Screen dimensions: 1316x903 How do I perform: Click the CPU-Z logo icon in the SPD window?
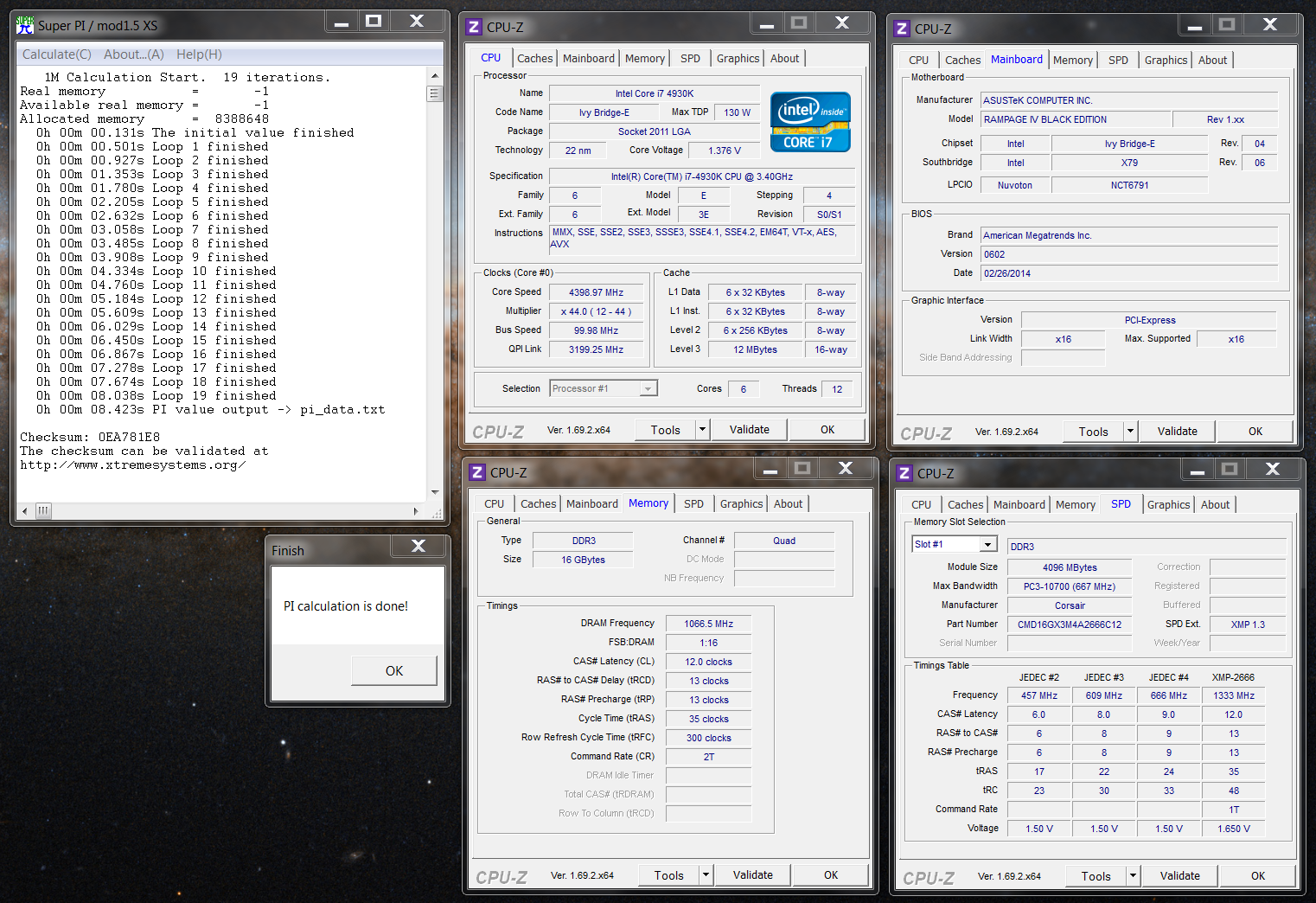coord(904,473)
